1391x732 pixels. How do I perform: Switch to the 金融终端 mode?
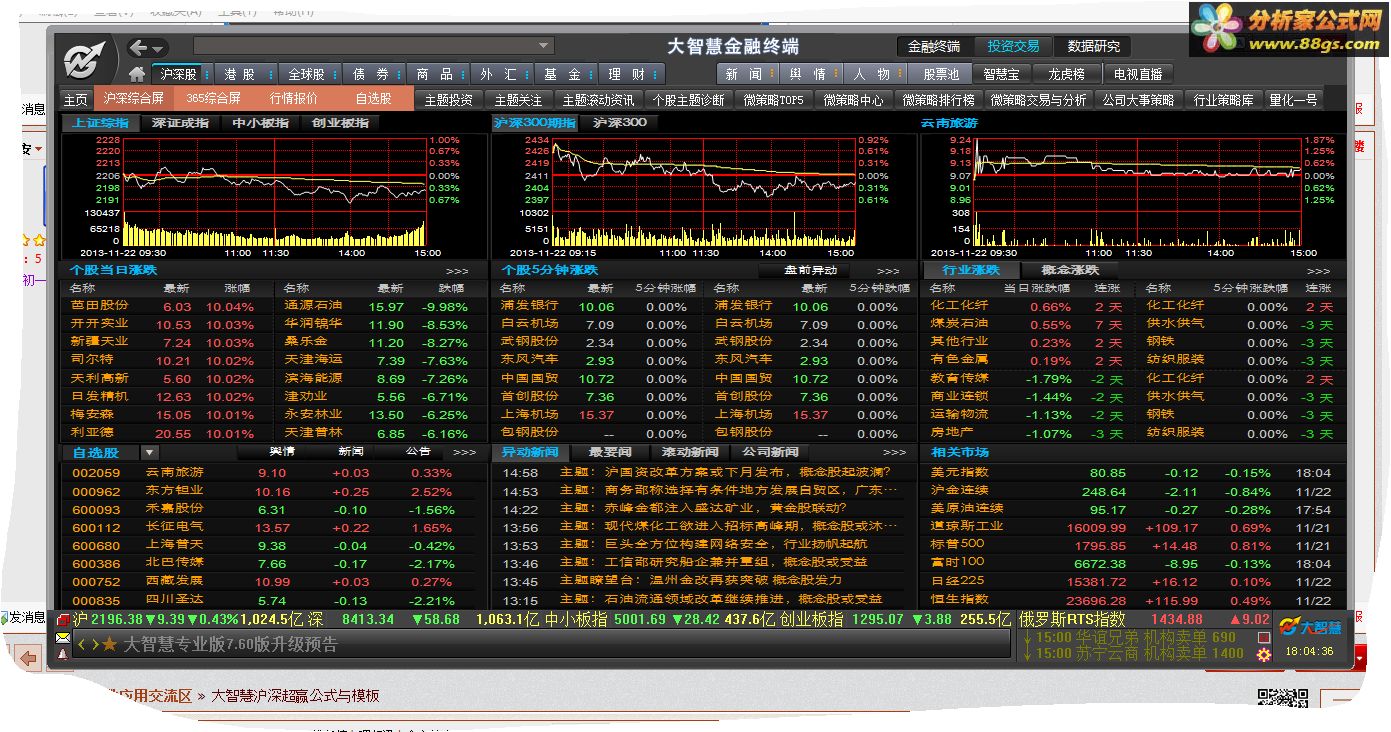click(x=933, y=47)
